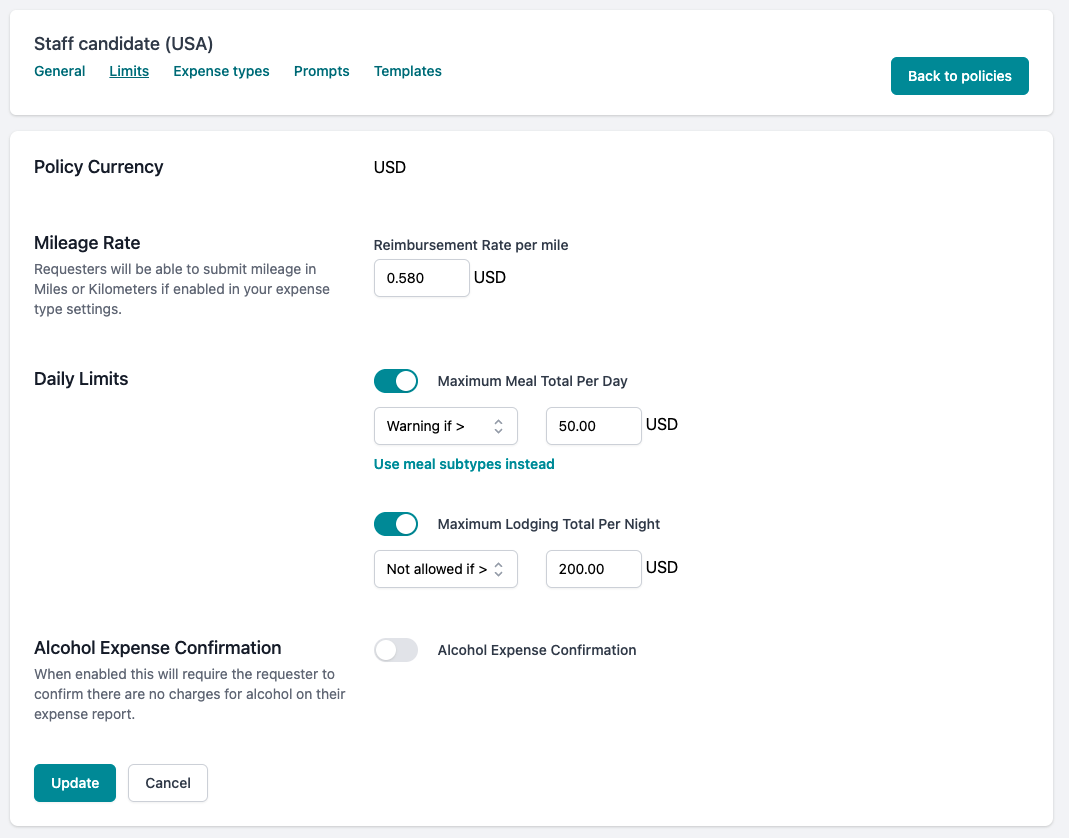
Task: Expand the "Warning if >" meal dropdown
Action: 445,426
